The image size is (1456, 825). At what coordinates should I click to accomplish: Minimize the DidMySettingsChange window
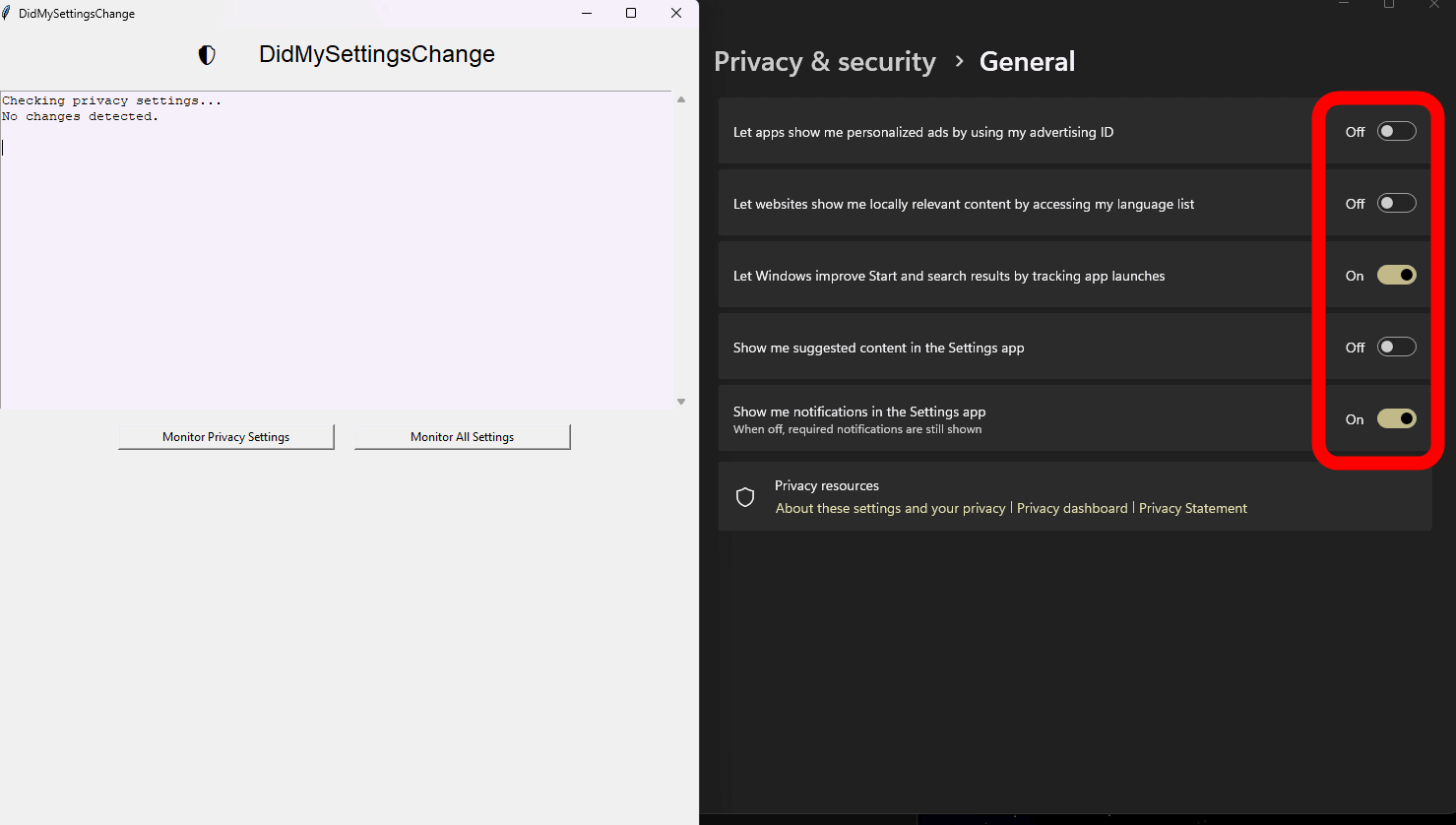click(587, 13)
